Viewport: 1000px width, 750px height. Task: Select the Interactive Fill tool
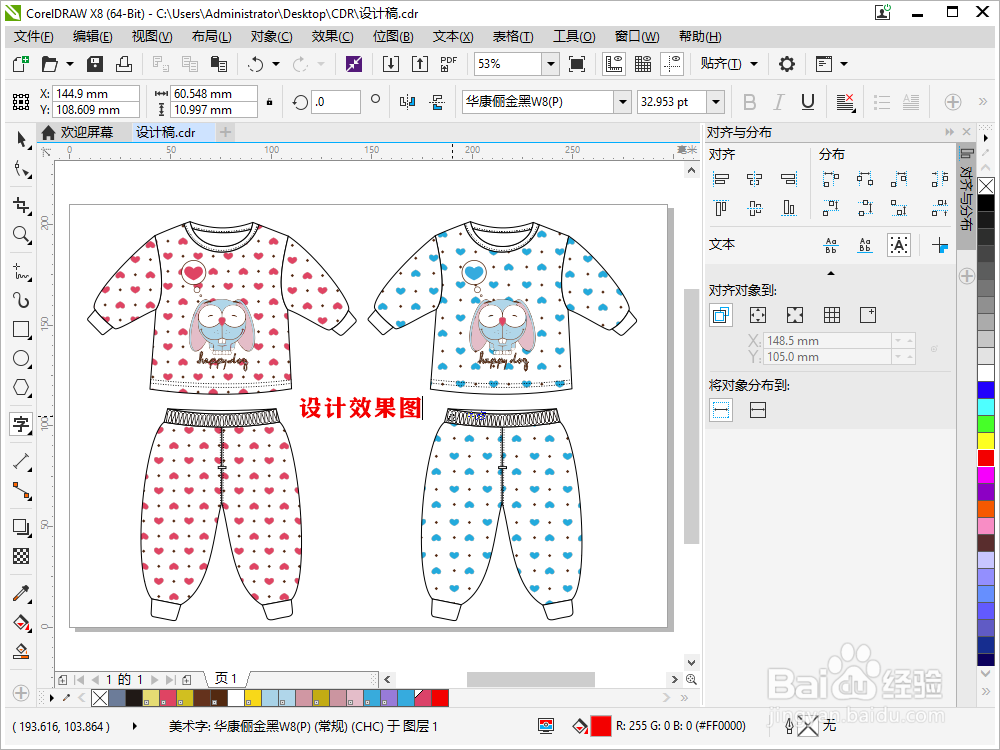click(22, 622)
